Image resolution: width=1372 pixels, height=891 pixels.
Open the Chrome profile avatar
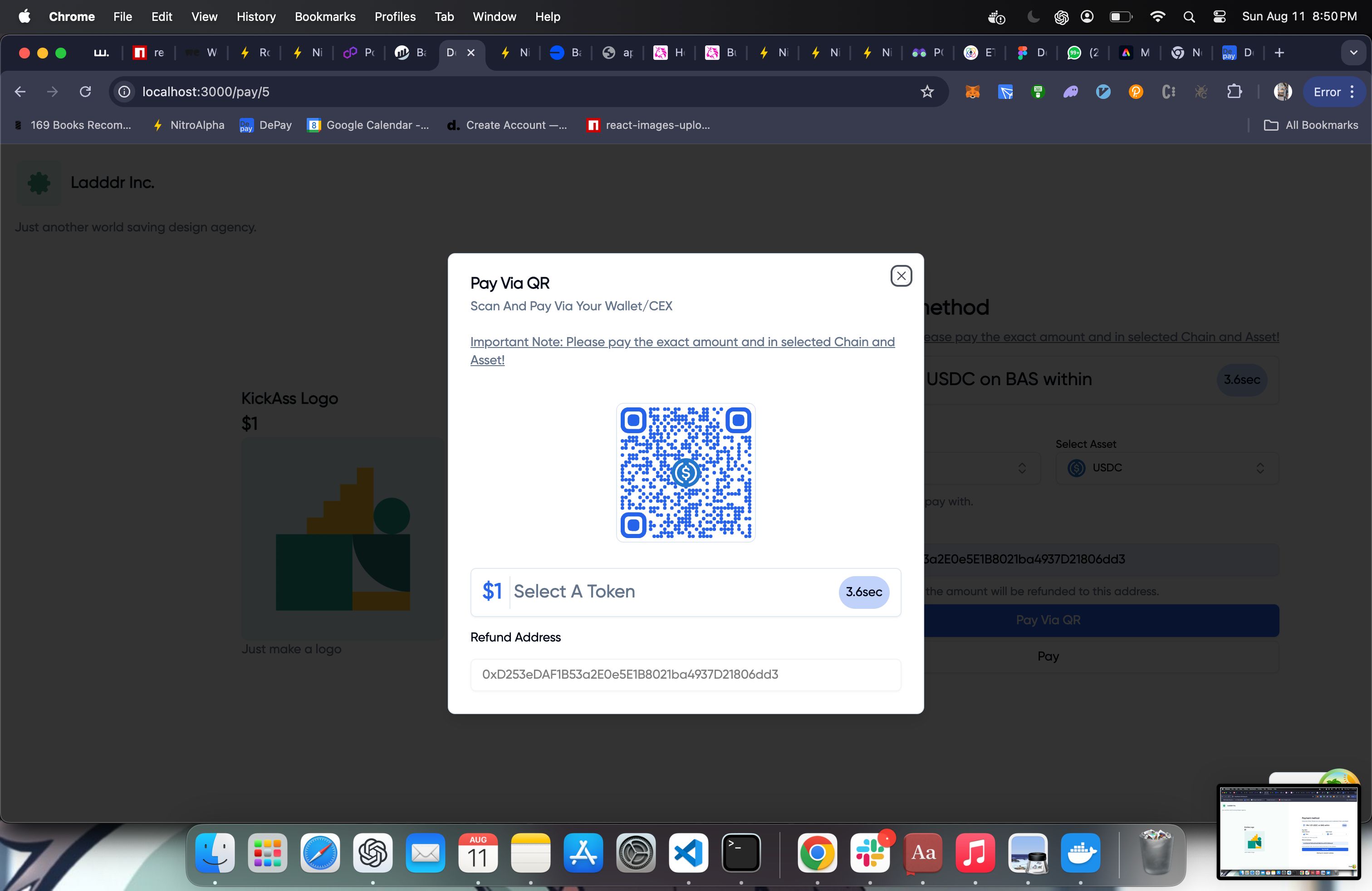coord(1283,92)
